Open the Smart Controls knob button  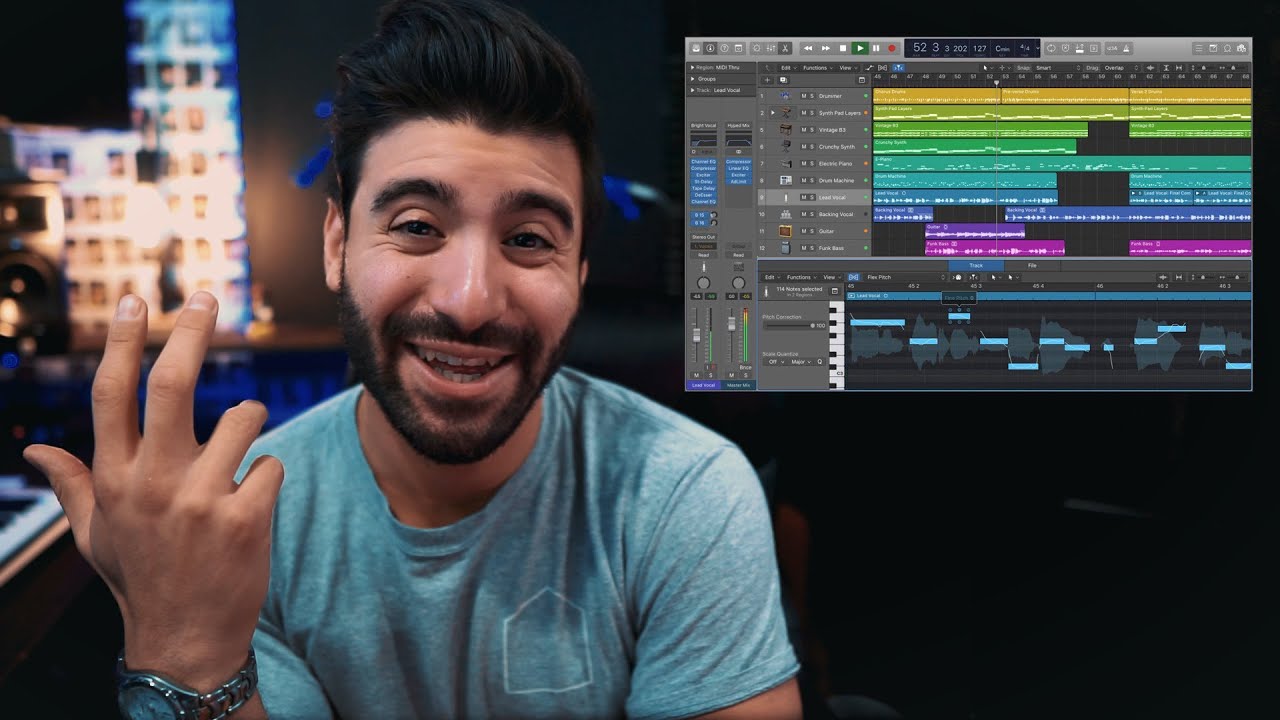click(757, 48)
